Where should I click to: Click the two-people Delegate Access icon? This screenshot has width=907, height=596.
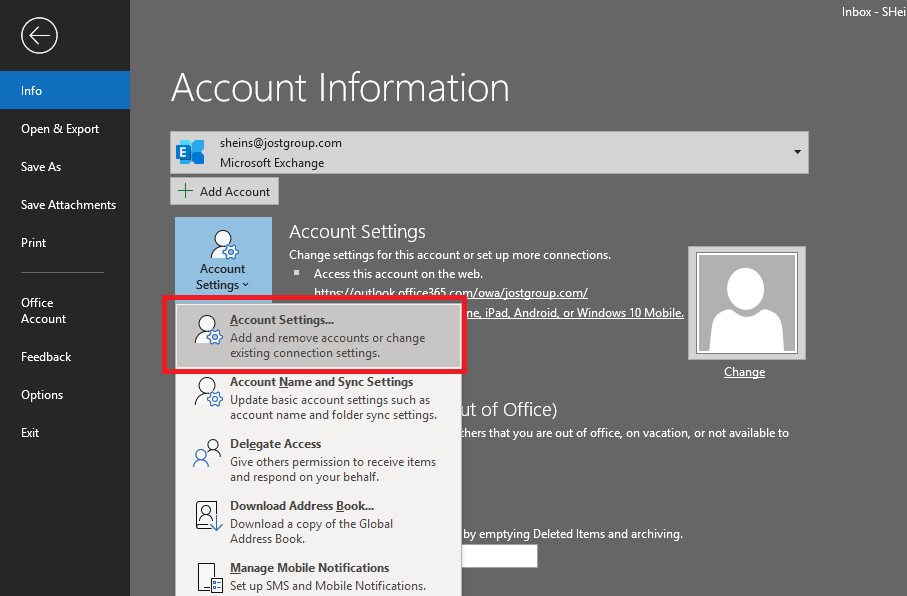(207, 453)
